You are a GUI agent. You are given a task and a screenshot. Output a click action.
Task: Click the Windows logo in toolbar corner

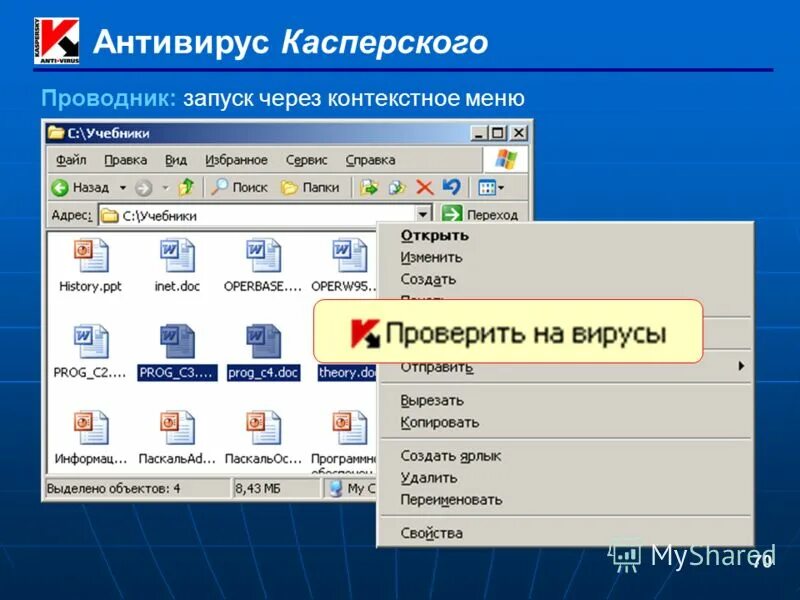point(505,160)
